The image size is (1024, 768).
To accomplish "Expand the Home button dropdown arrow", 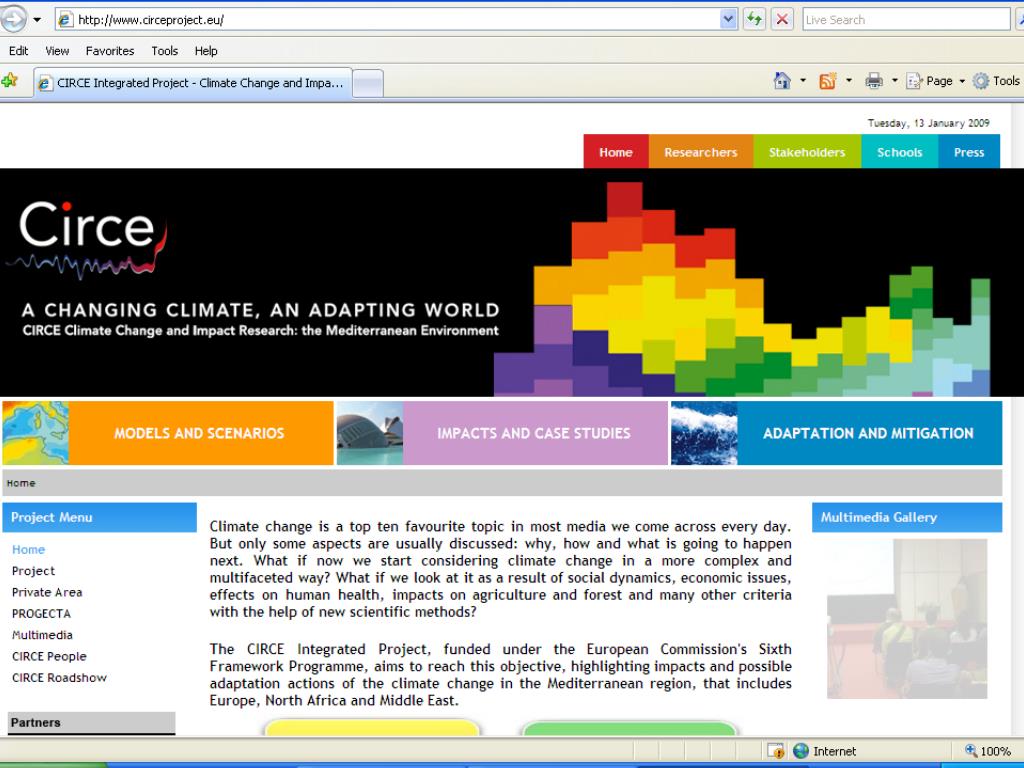I will (803, 80).
